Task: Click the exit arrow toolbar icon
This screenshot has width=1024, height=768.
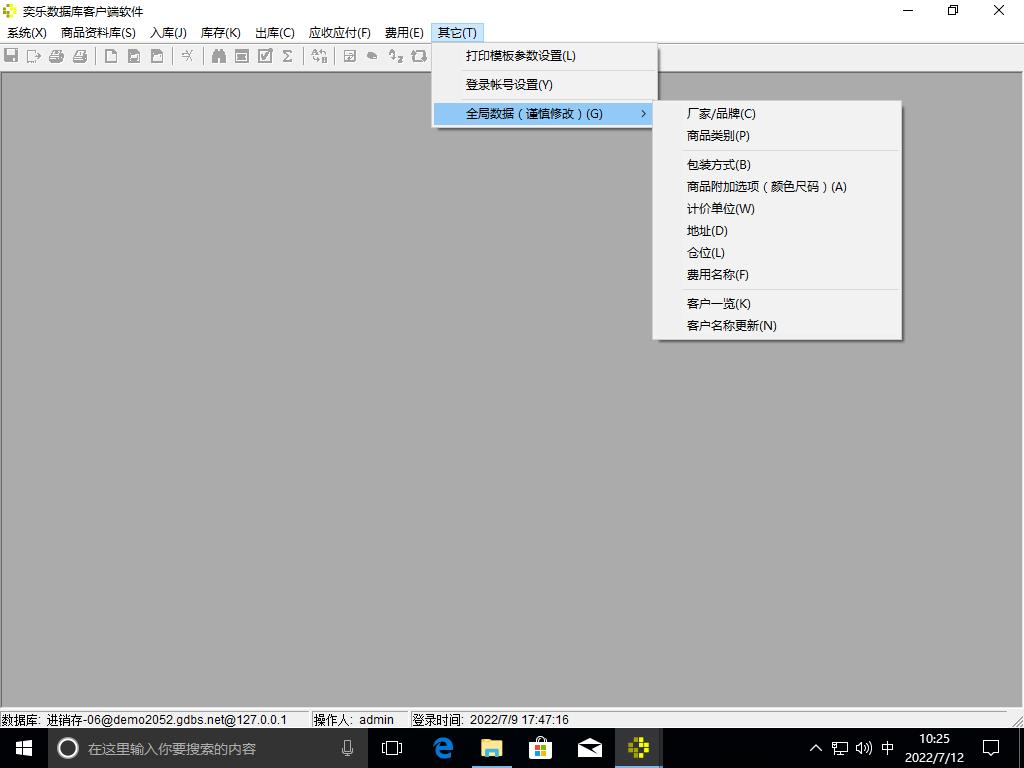Action: click(34, 56)
